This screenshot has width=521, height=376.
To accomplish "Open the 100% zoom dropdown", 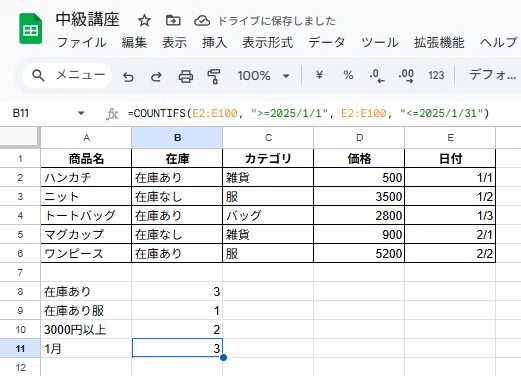I will 263,76.
